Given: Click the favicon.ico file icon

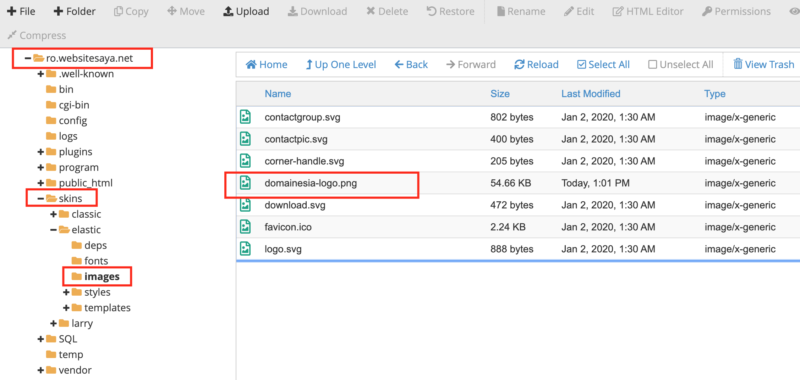Looking at the screenshot, I should tap(246, 227).
